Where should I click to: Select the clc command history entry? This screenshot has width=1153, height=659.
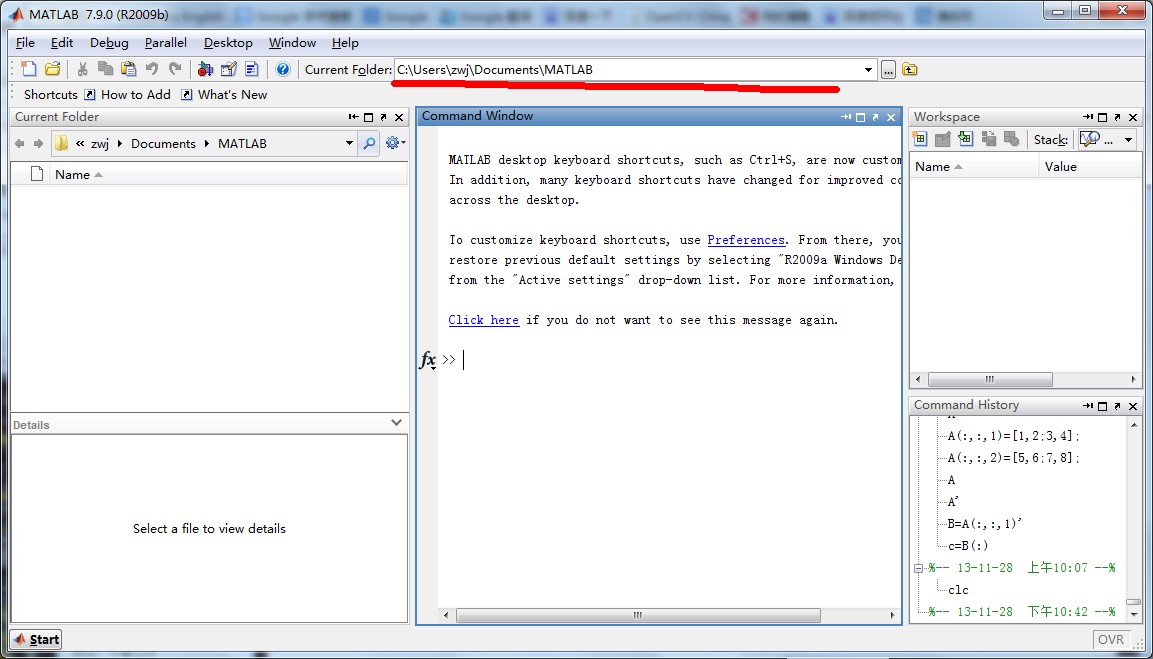click(958, 590)
